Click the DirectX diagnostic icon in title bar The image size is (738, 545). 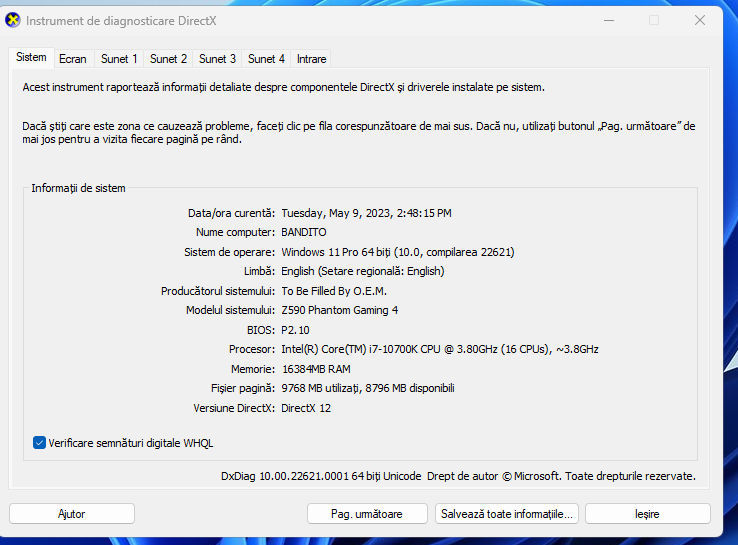pyautogui.click(x=13, y=20)
